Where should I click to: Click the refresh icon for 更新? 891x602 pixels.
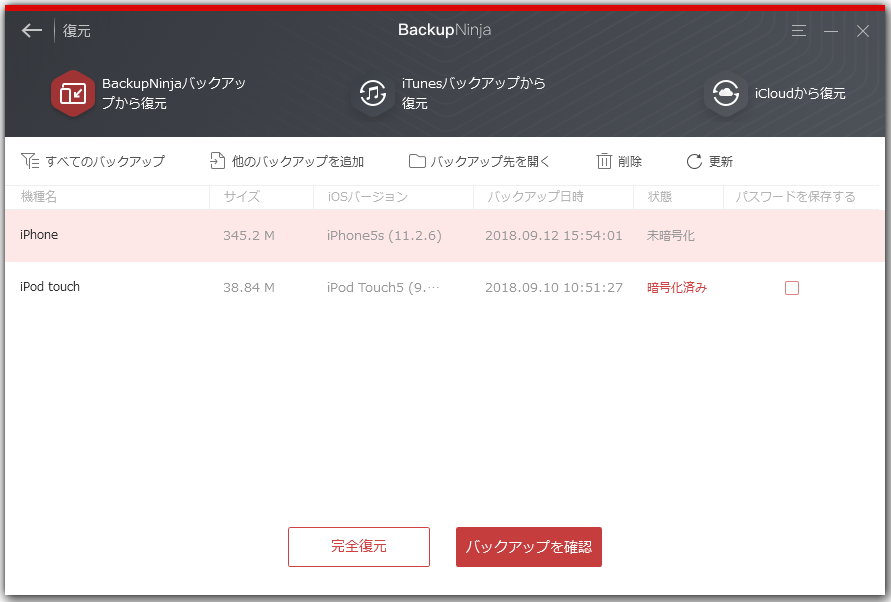tap(694, 161)
